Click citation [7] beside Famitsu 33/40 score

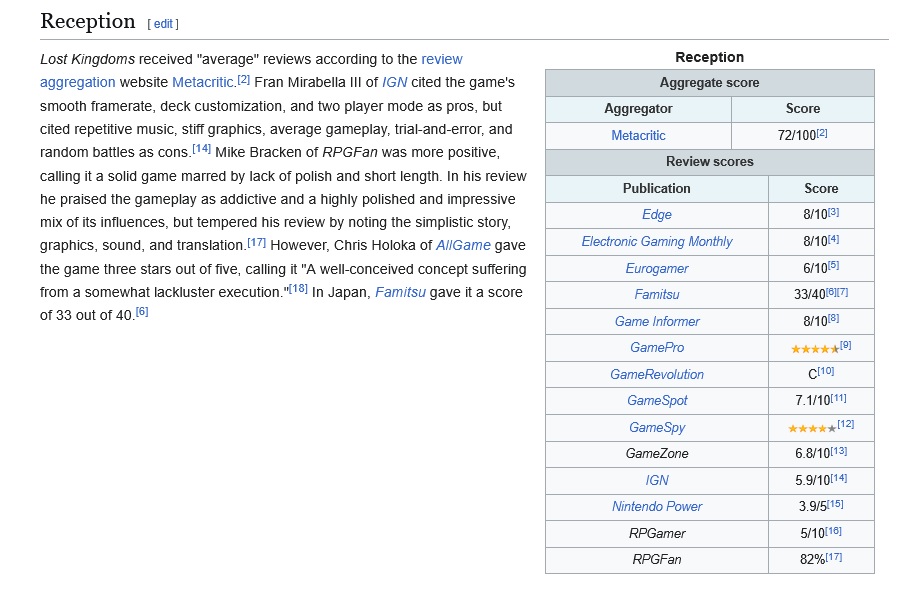click(843, 292)
